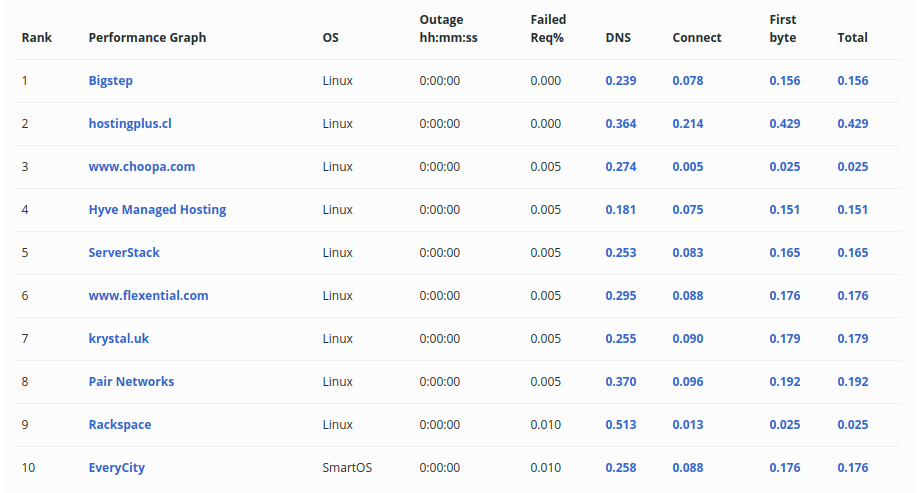Open www.flexential.com performance graph
The height and width of the screenshot is (493, 918).
coord(148,296)
